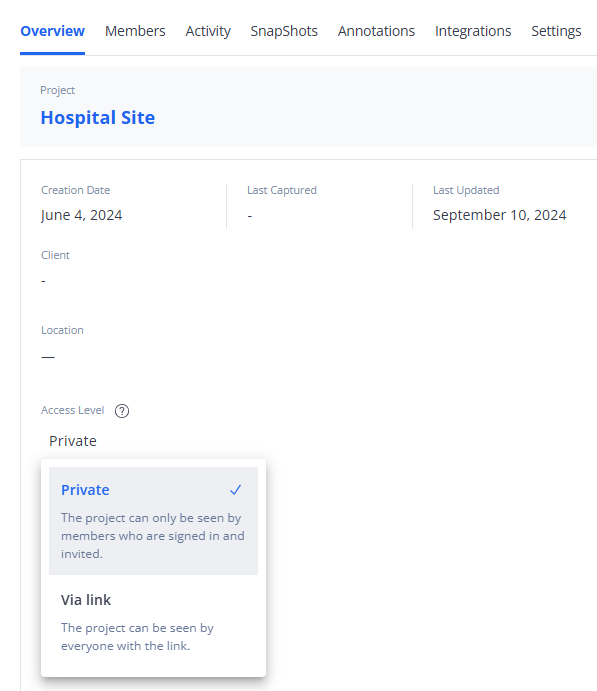Click the Access Level help question-mark icon
The width and height of the screenshot is (597, 691).
(122, 411)
